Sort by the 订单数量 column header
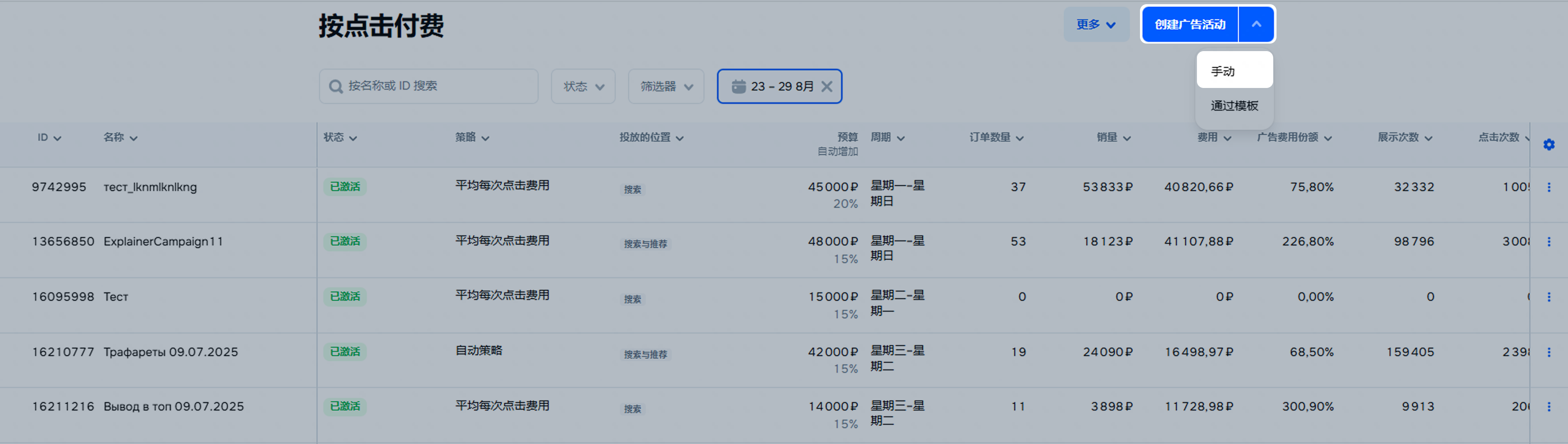Viewport: 1568px width, 444px height. (995, 138)
